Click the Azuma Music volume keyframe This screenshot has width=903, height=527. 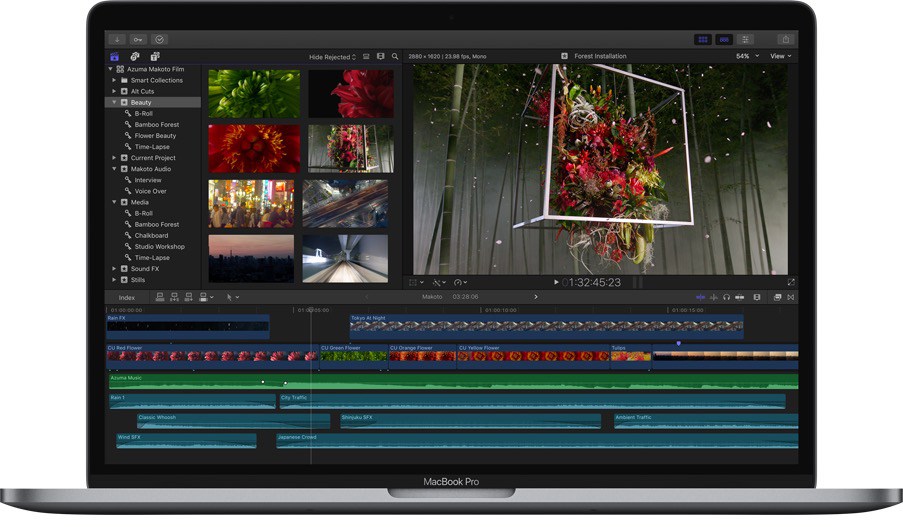click(x=263, y=381)
